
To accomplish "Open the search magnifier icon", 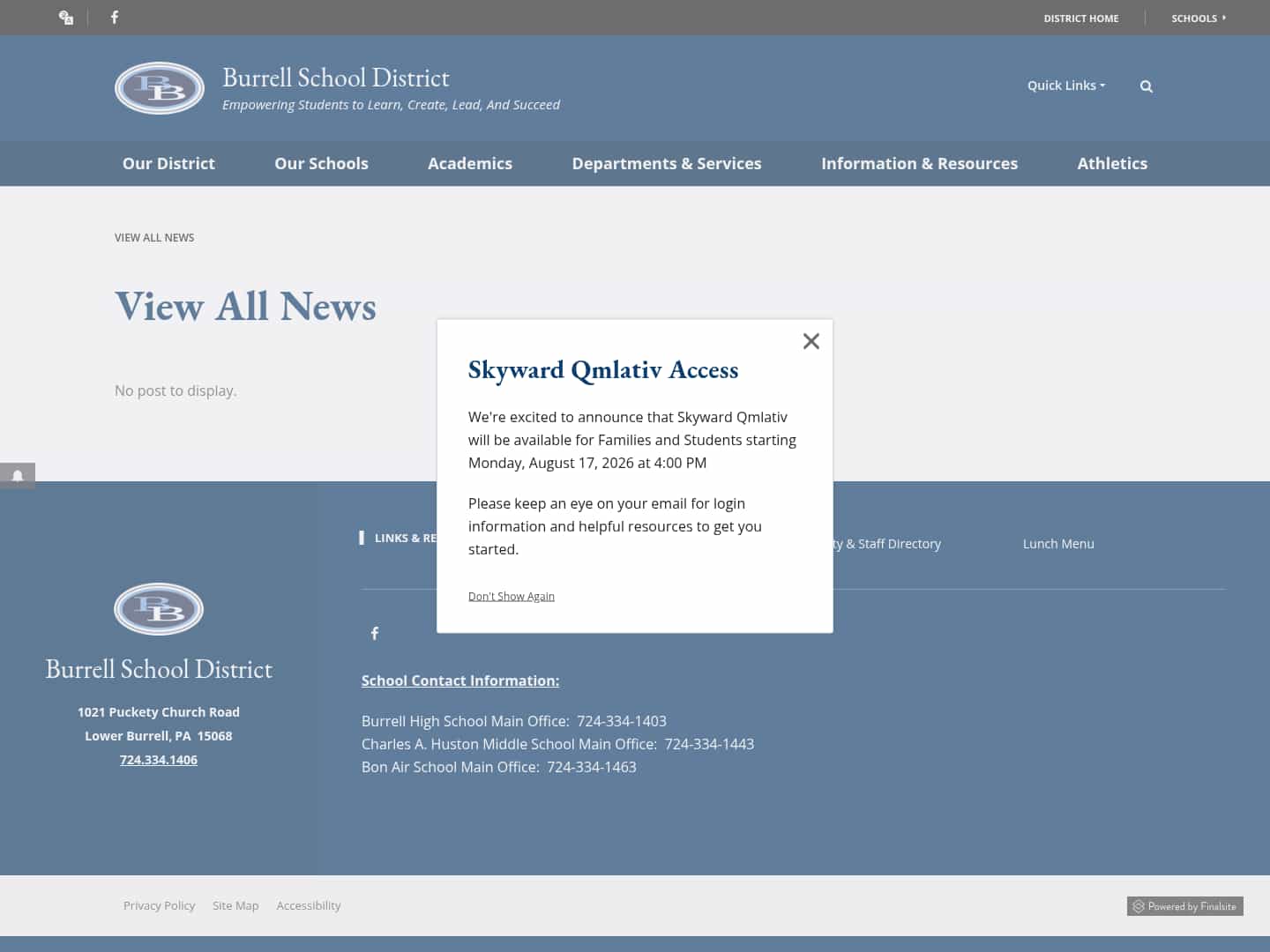I will pyautogui.click(x=1146, y=86).
